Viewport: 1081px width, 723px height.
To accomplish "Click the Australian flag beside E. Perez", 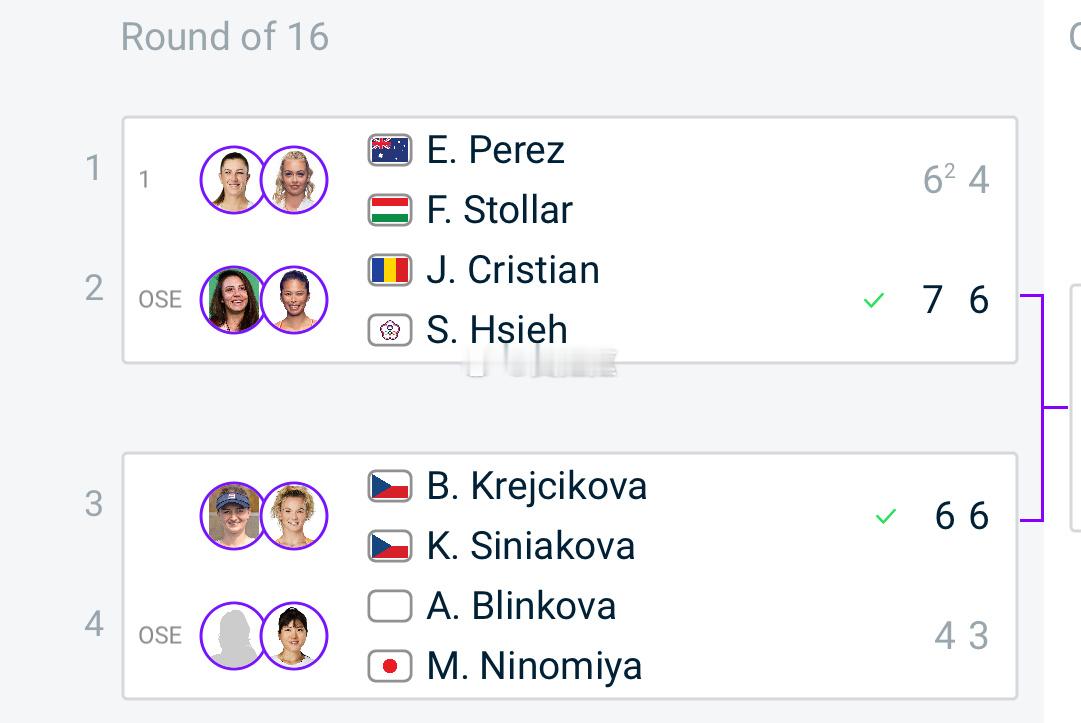I will click(x=390, y=150).
